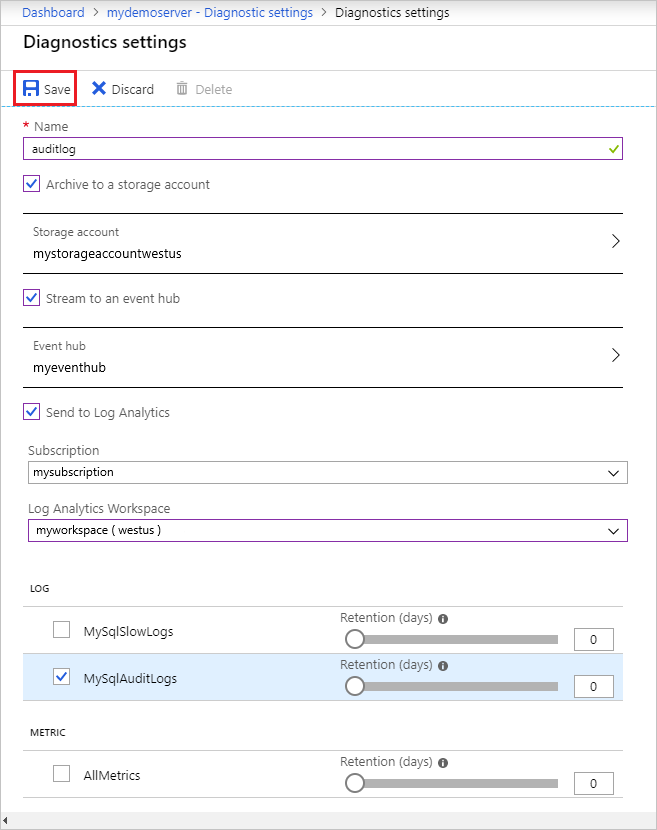Click the Delete trash can icon
This screenshot has height=830, width=657.
[x=182, y=88]
